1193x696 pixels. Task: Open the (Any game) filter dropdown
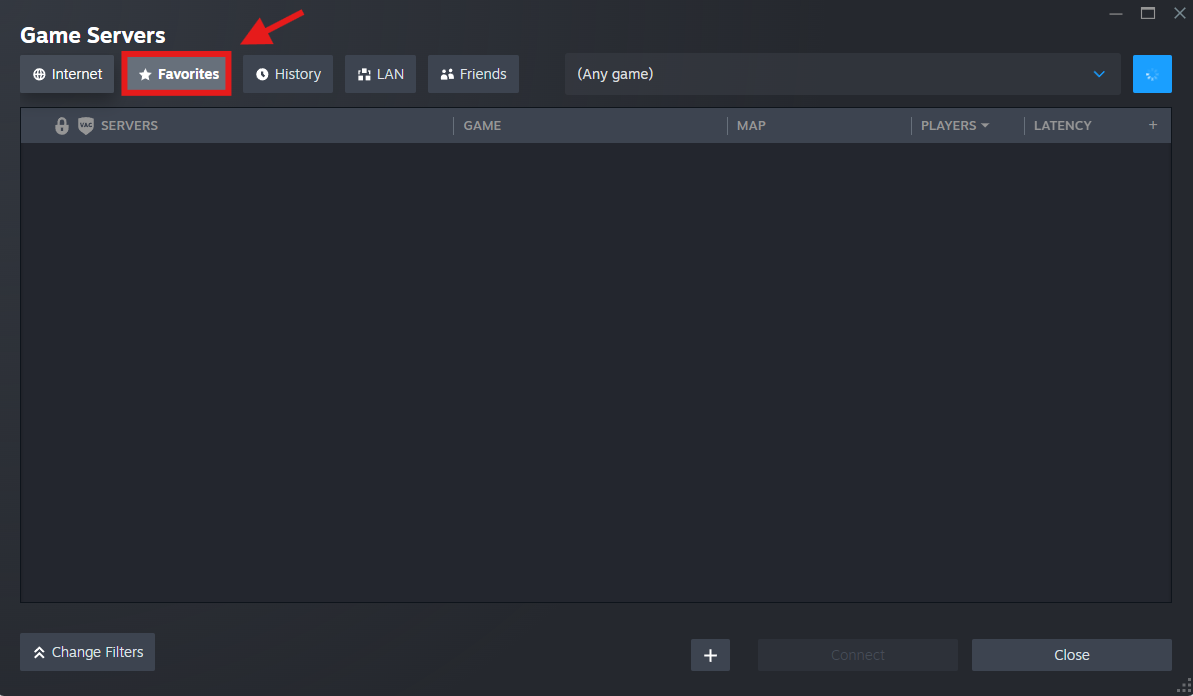click(x=842, y=74)
